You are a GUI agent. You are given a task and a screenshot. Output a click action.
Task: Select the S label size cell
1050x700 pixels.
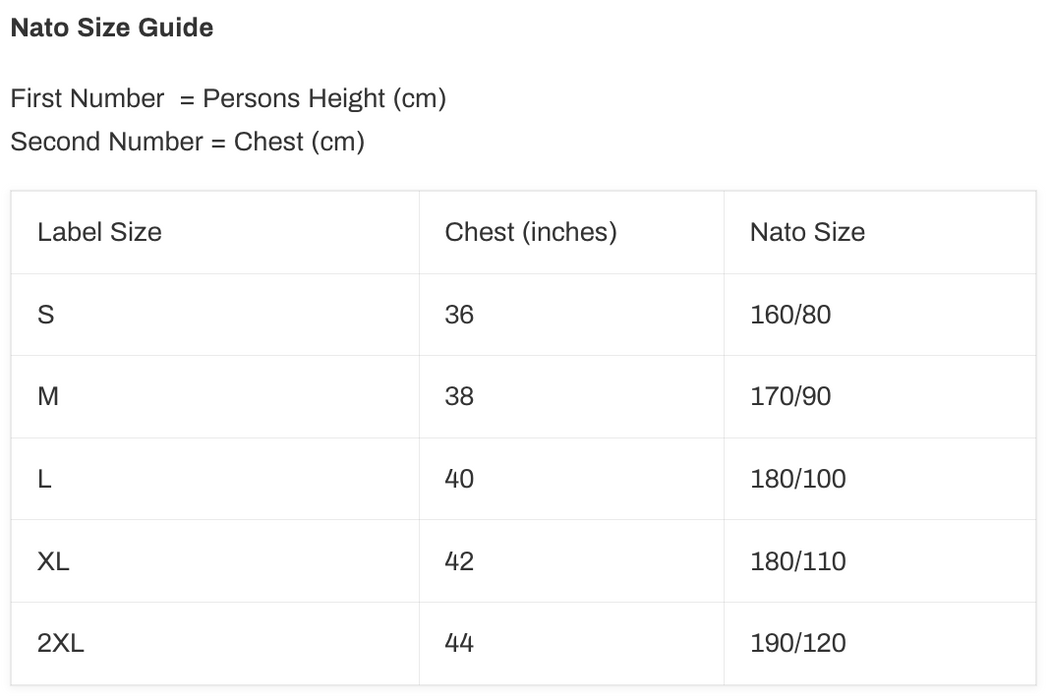46,315
